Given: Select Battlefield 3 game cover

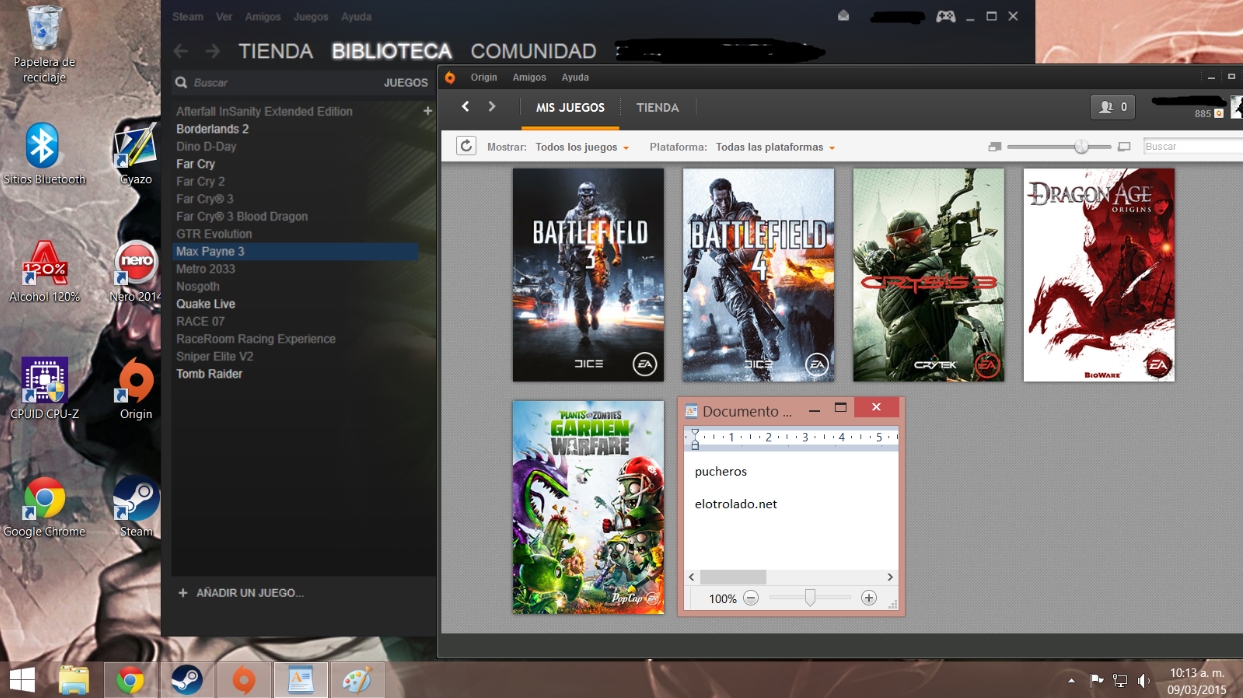Looking at the screenshot, I should pos(588,275).
